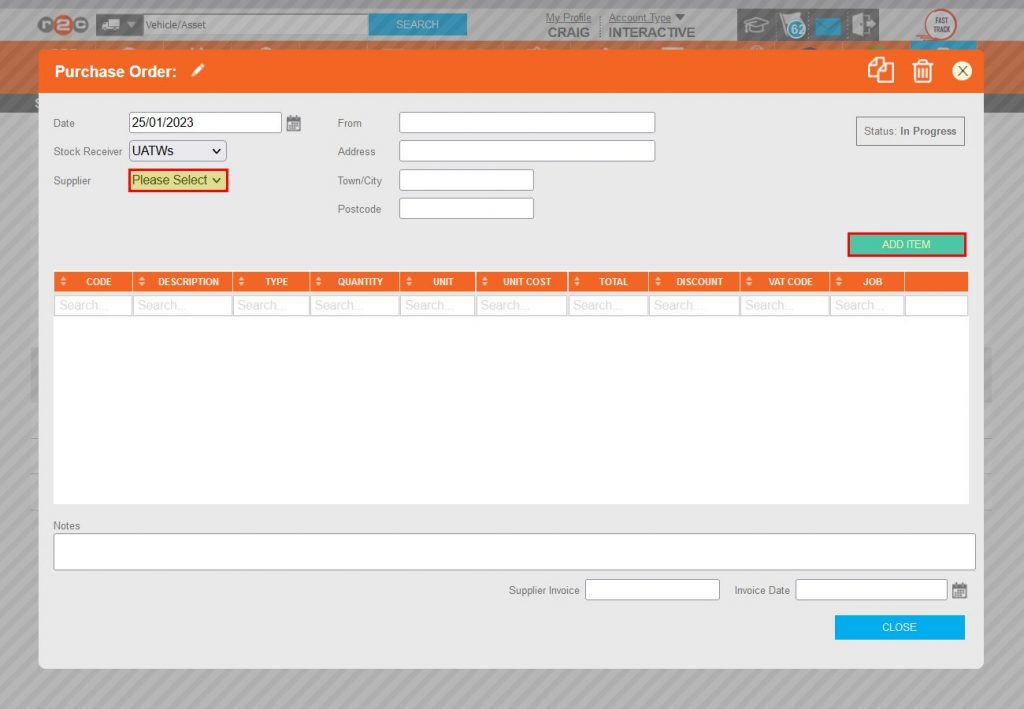Open the Supplier dropdown showing Please Select
This screenshot has width=1024, height=709.
pyautogui.click(x=177, y=180)
